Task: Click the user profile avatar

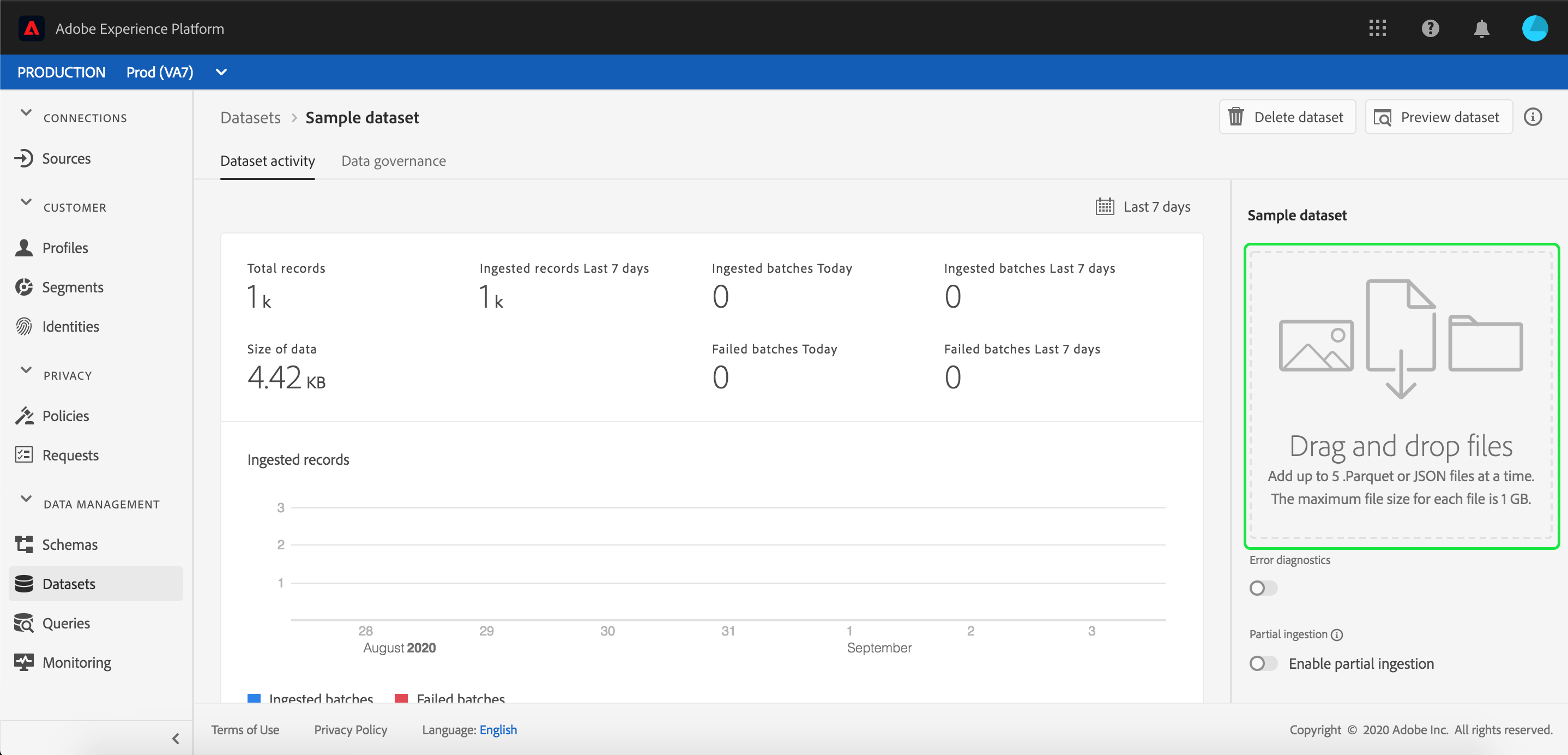Action: pos(1535,28)
